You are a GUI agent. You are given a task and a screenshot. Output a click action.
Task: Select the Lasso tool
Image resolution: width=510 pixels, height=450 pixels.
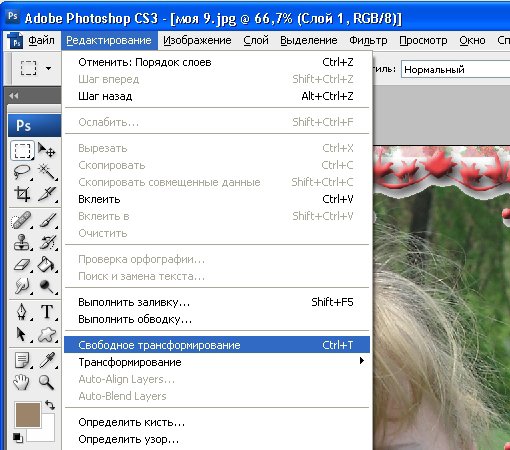22,172
